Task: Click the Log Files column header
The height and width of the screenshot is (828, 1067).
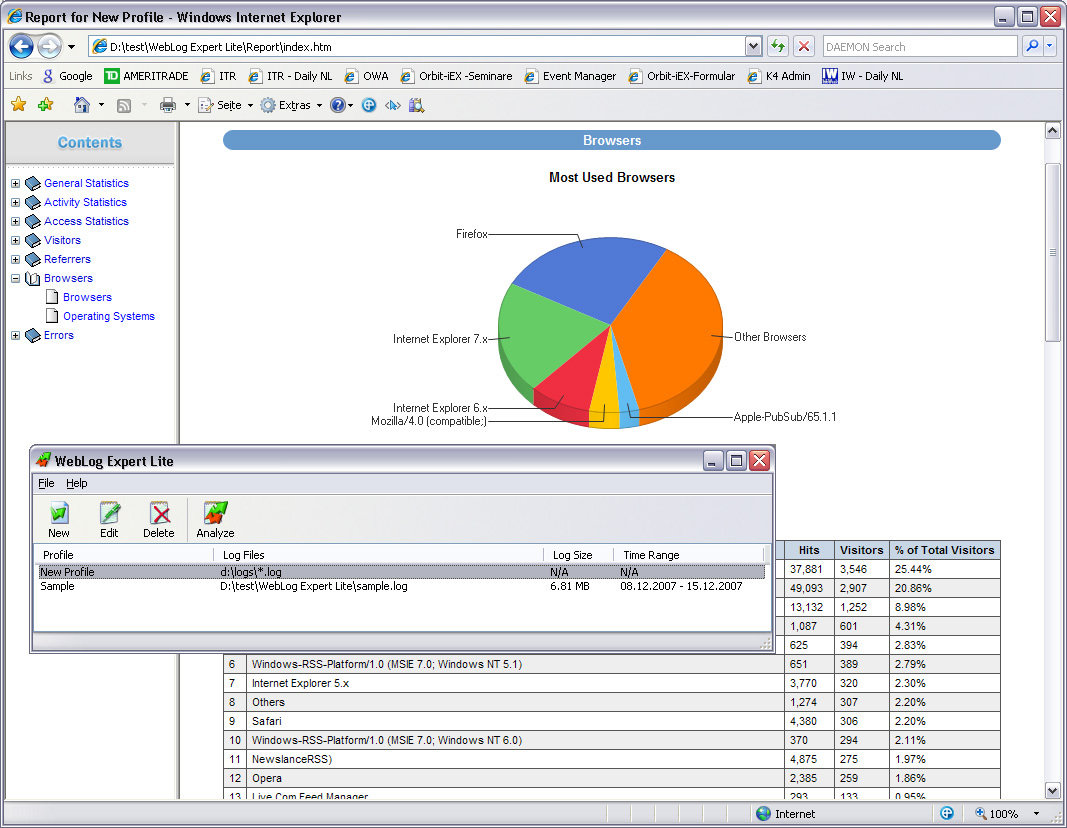Action: pyautogui.click(x=378, y=554)
